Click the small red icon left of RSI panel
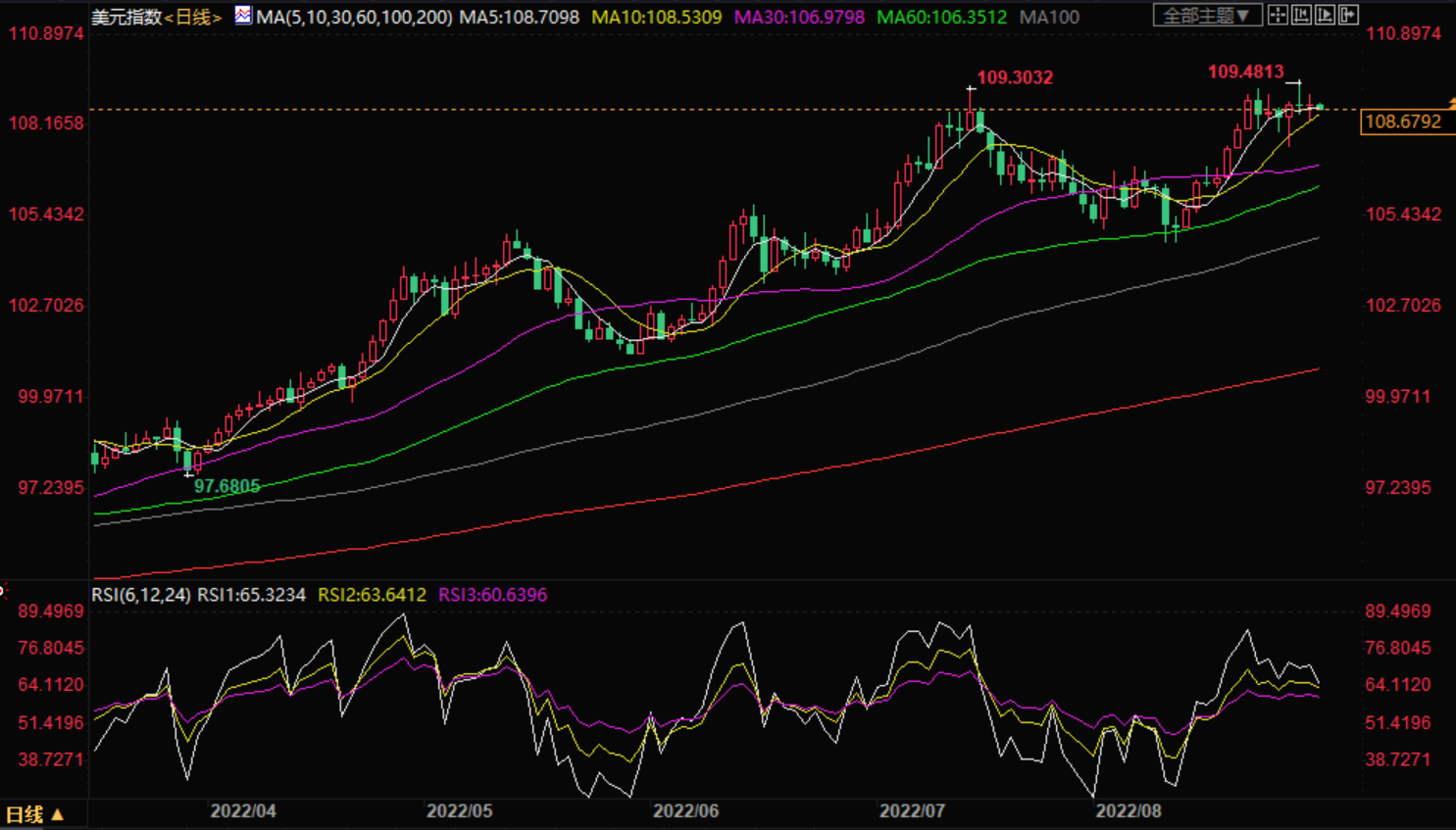This screenshot has height=830, width=1456. click(3, 590)
